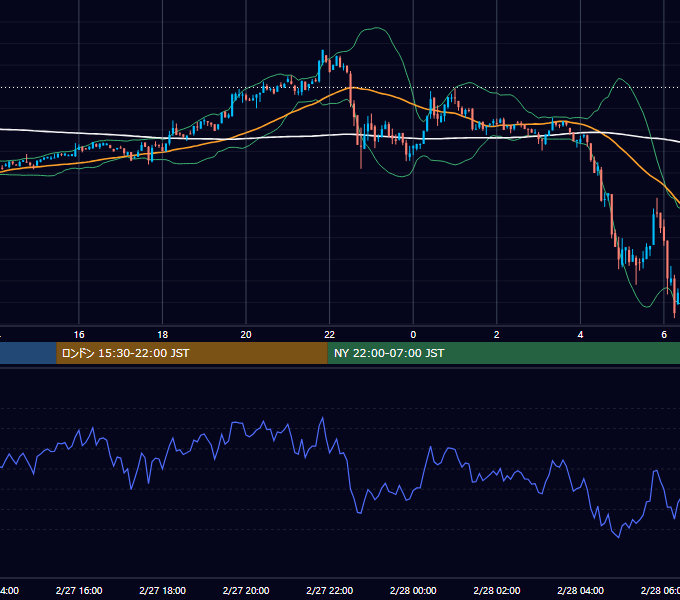
Task: Click the 2 hour label on price chart axis
Action: (x=497, y=335)
